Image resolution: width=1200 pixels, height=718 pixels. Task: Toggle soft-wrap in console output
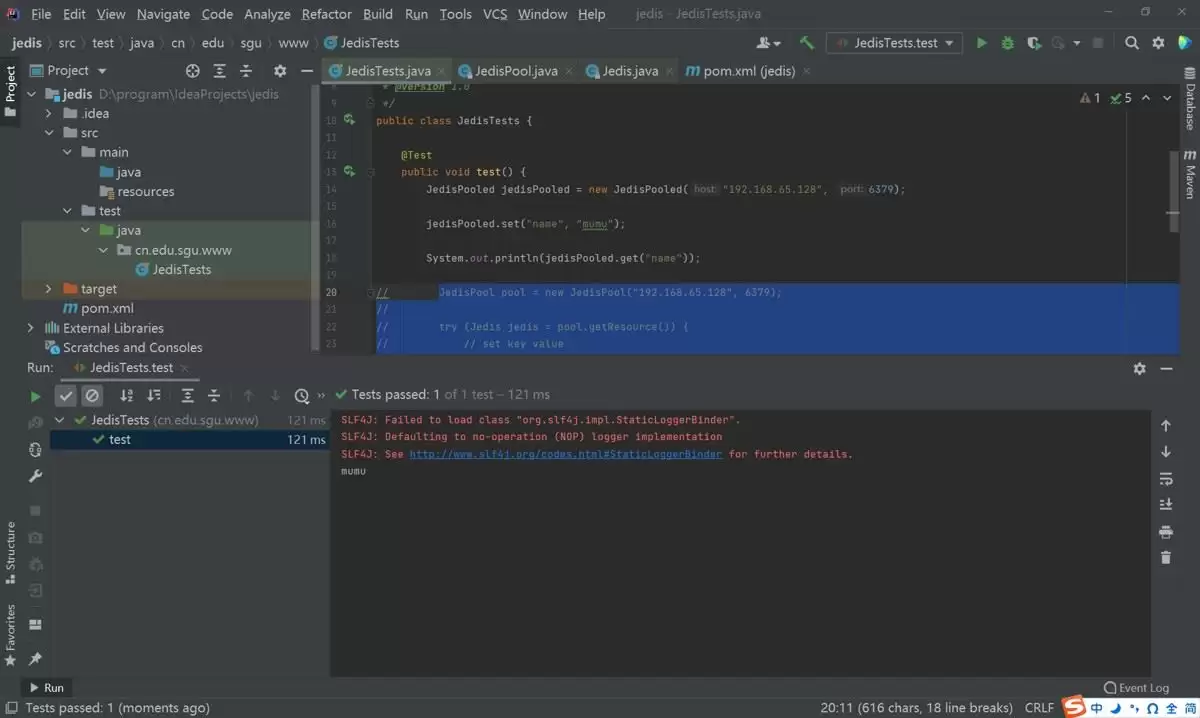coord(1166,479)
